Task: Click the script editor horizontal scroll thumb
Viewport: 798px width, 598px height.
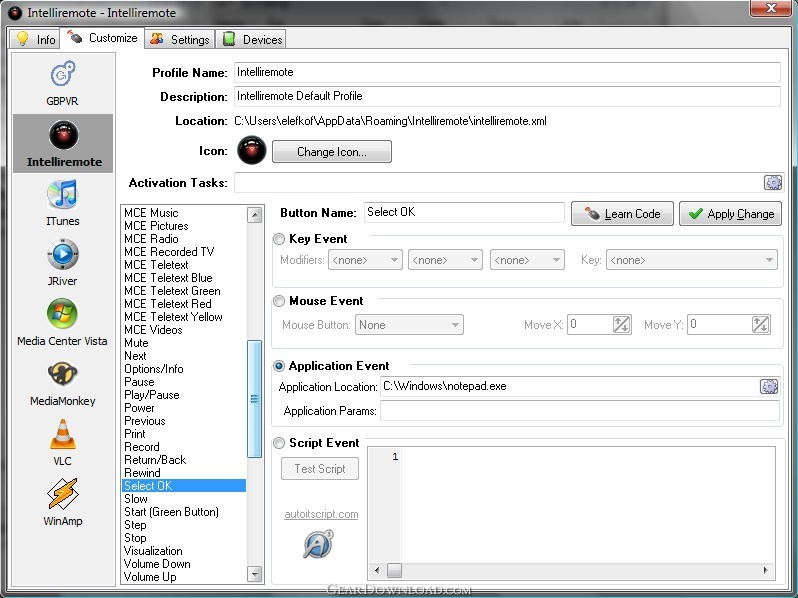Action: pos(394,570)
